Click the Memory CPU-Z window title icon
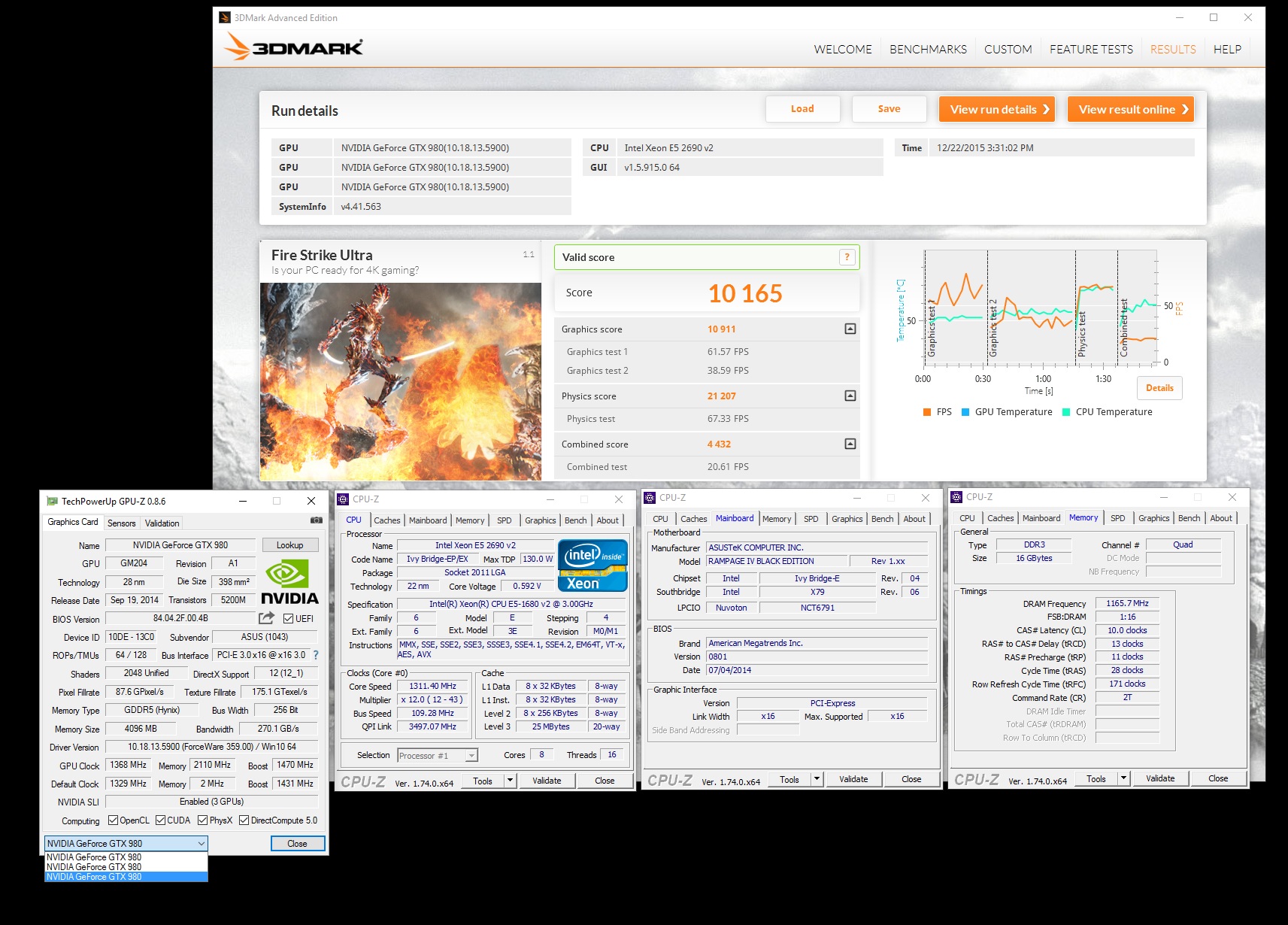The image size is (1288, 925). tap(956, 496)
